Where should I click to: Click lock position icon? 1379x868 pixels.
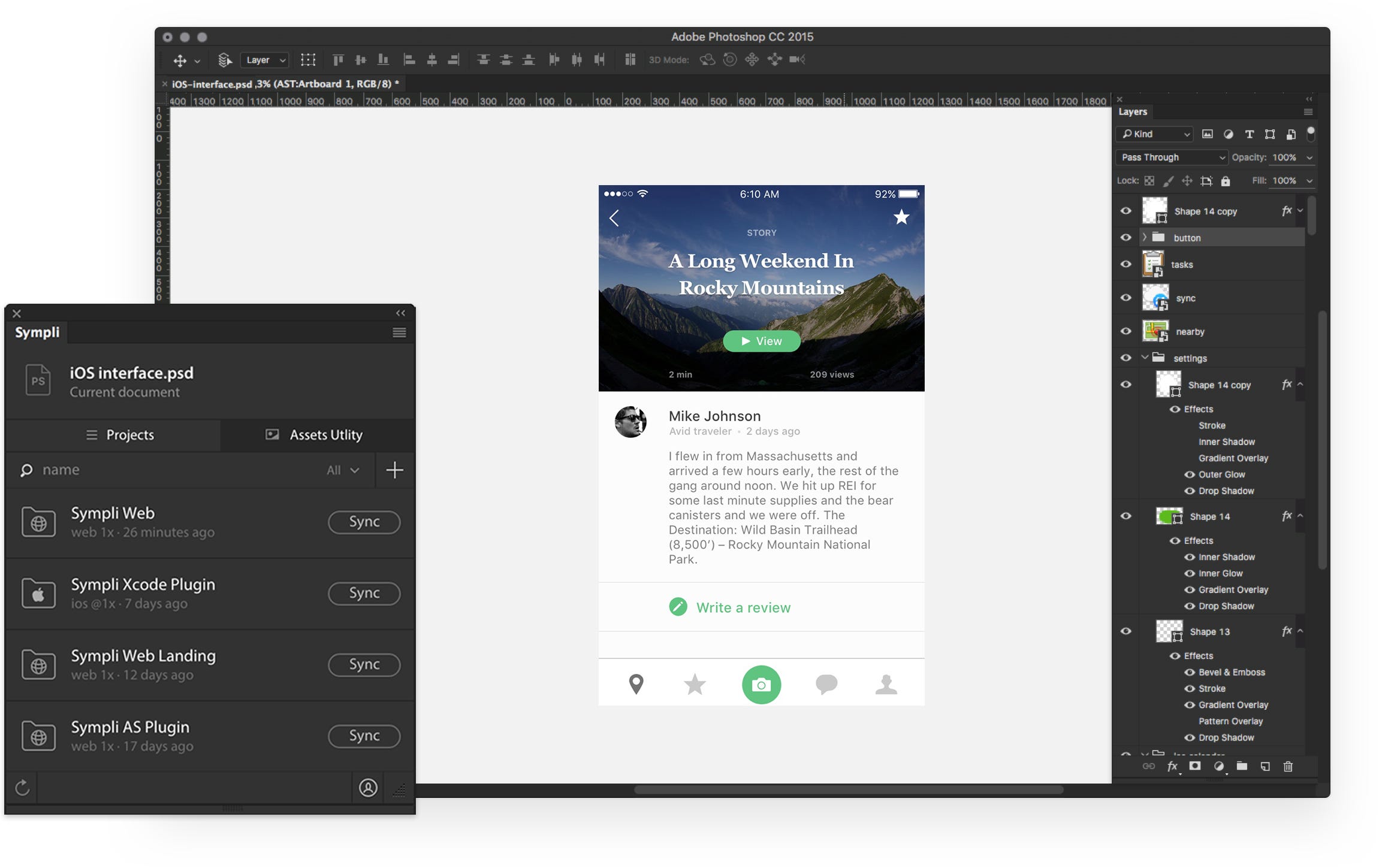(x=1187, y=181)
